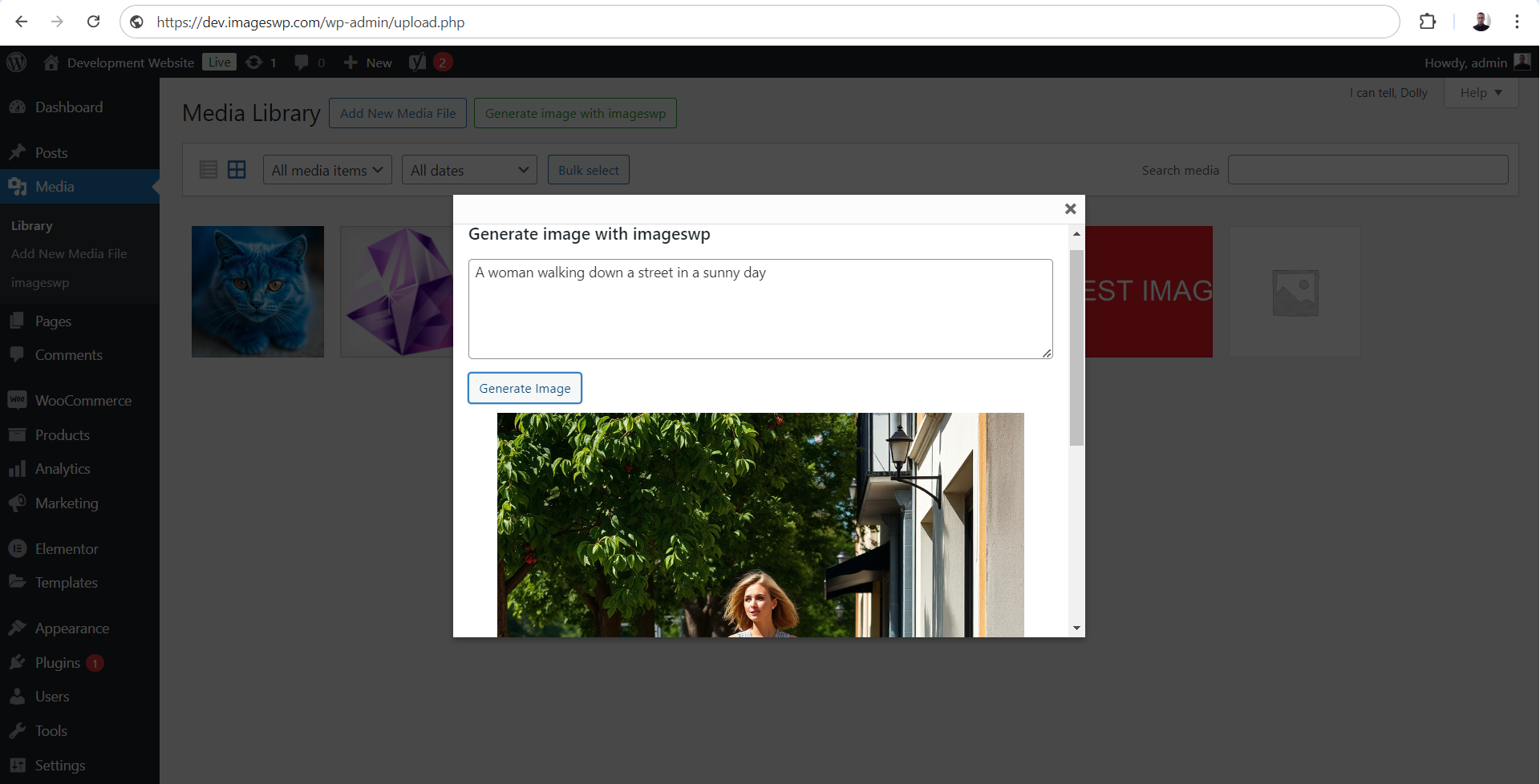
Task: Open the updates icon showing 1
Action: pos(253,63)
